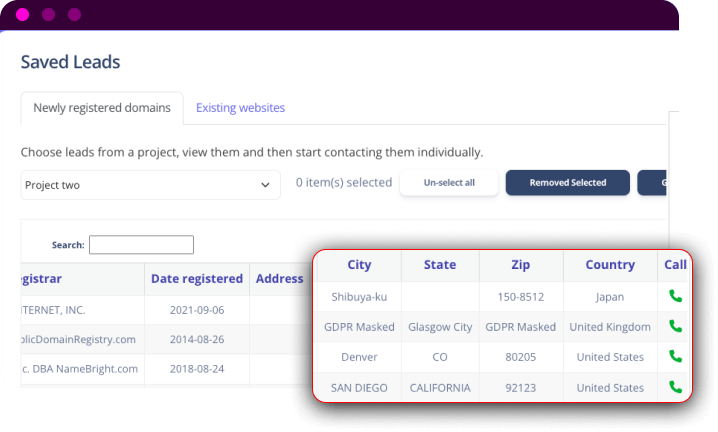Sort by Country column header

(x=610, y=265)
